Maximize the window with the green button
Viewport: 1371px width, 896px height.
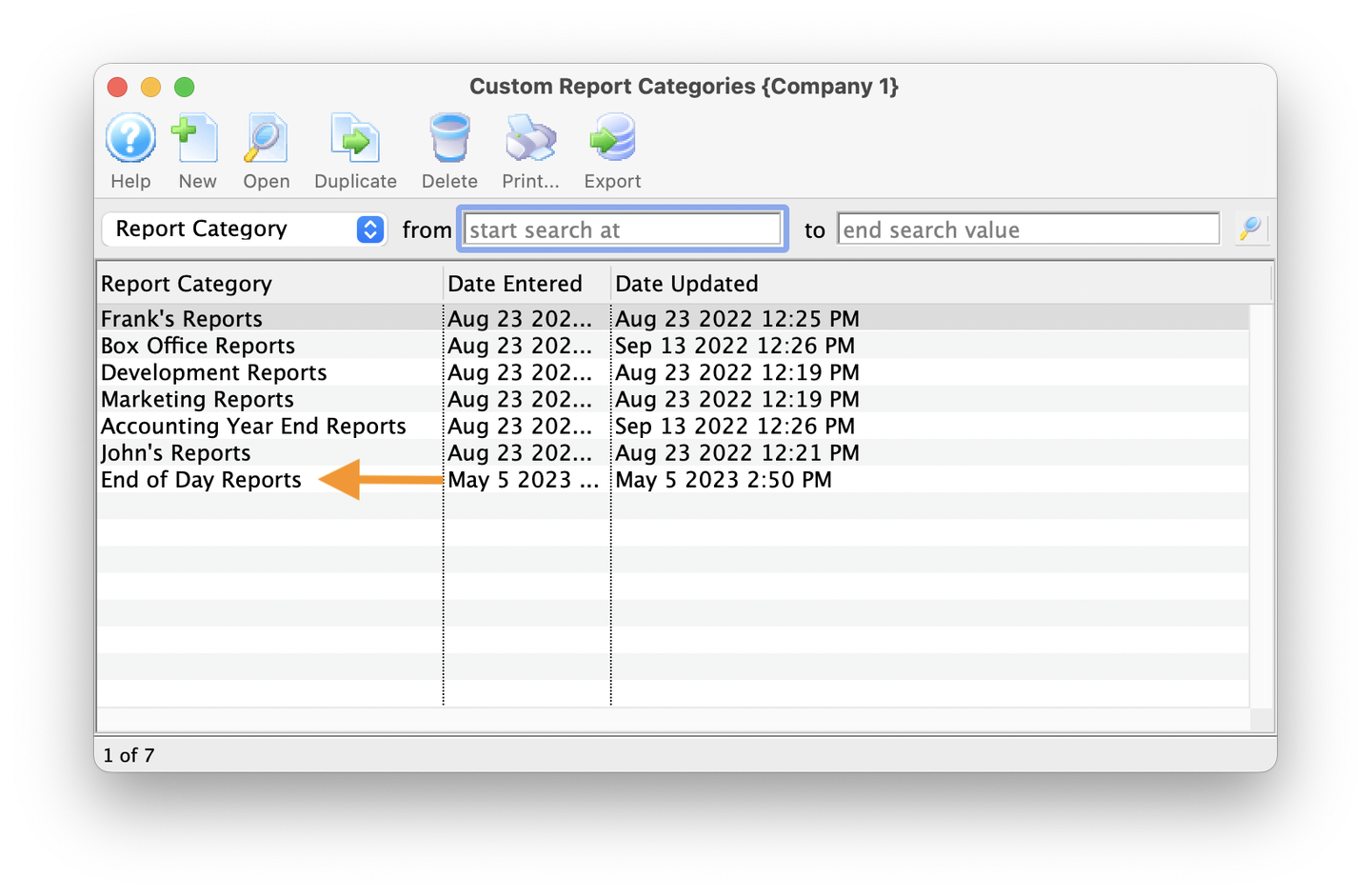point(185,87)
